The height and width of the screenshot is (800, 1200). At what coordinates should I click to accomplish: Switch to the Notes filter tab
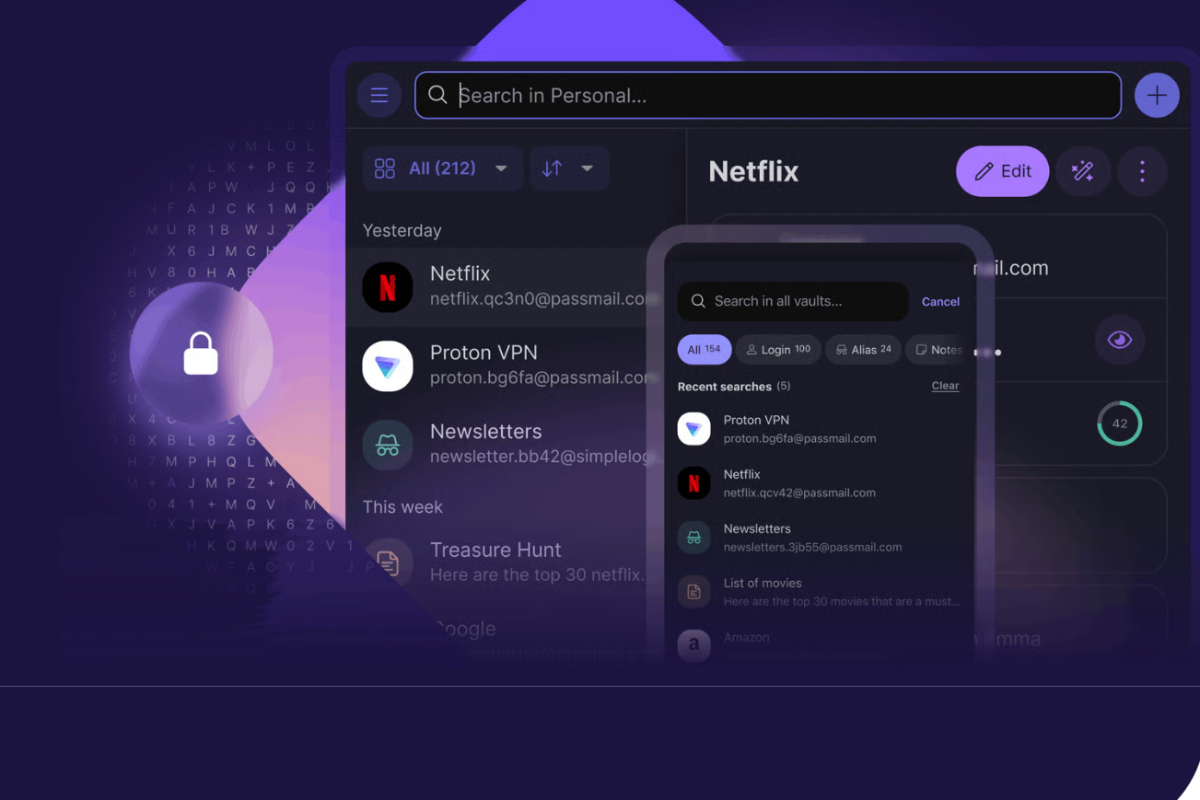tap(936, 349)
